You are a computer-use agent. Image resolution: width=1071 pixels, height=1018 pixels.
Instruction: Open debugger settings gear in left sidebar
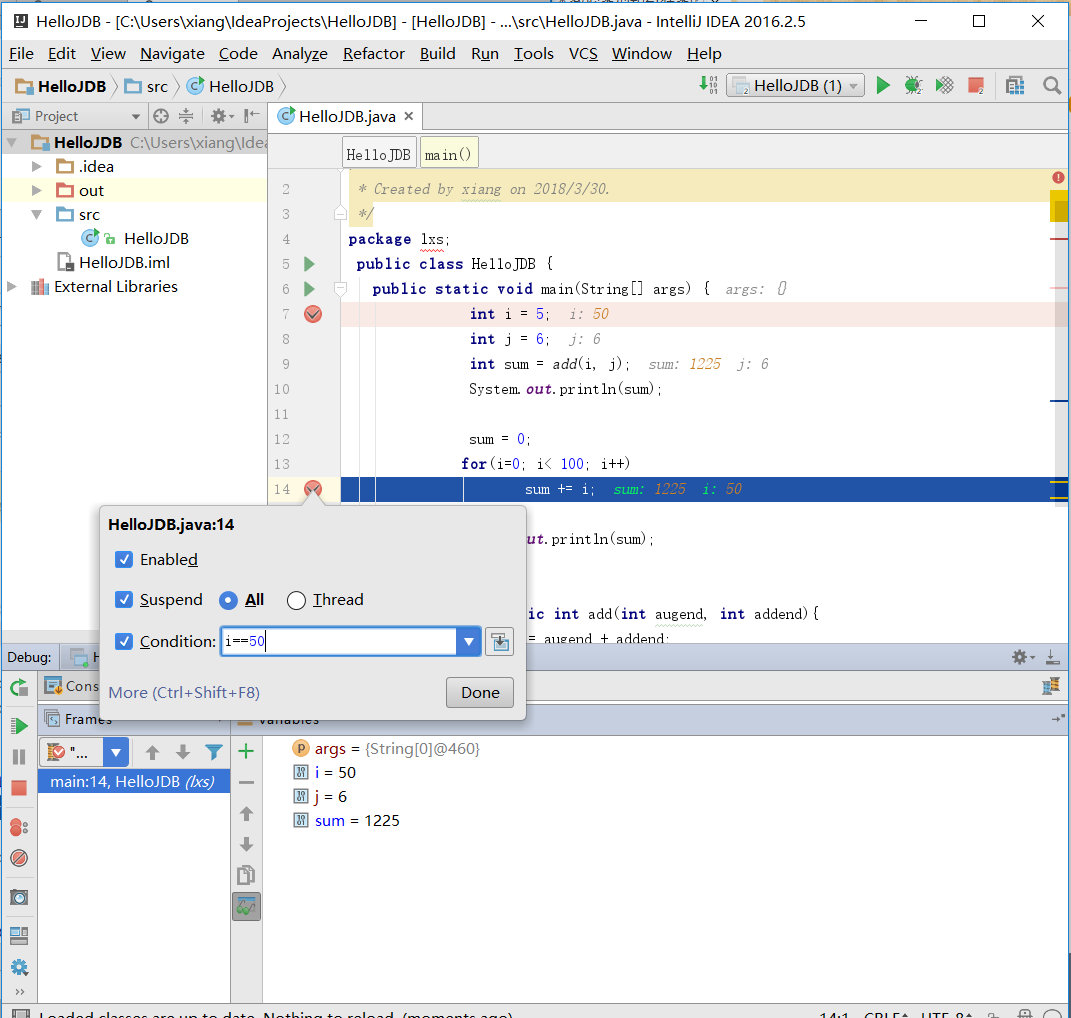click(x=19, y=967)
